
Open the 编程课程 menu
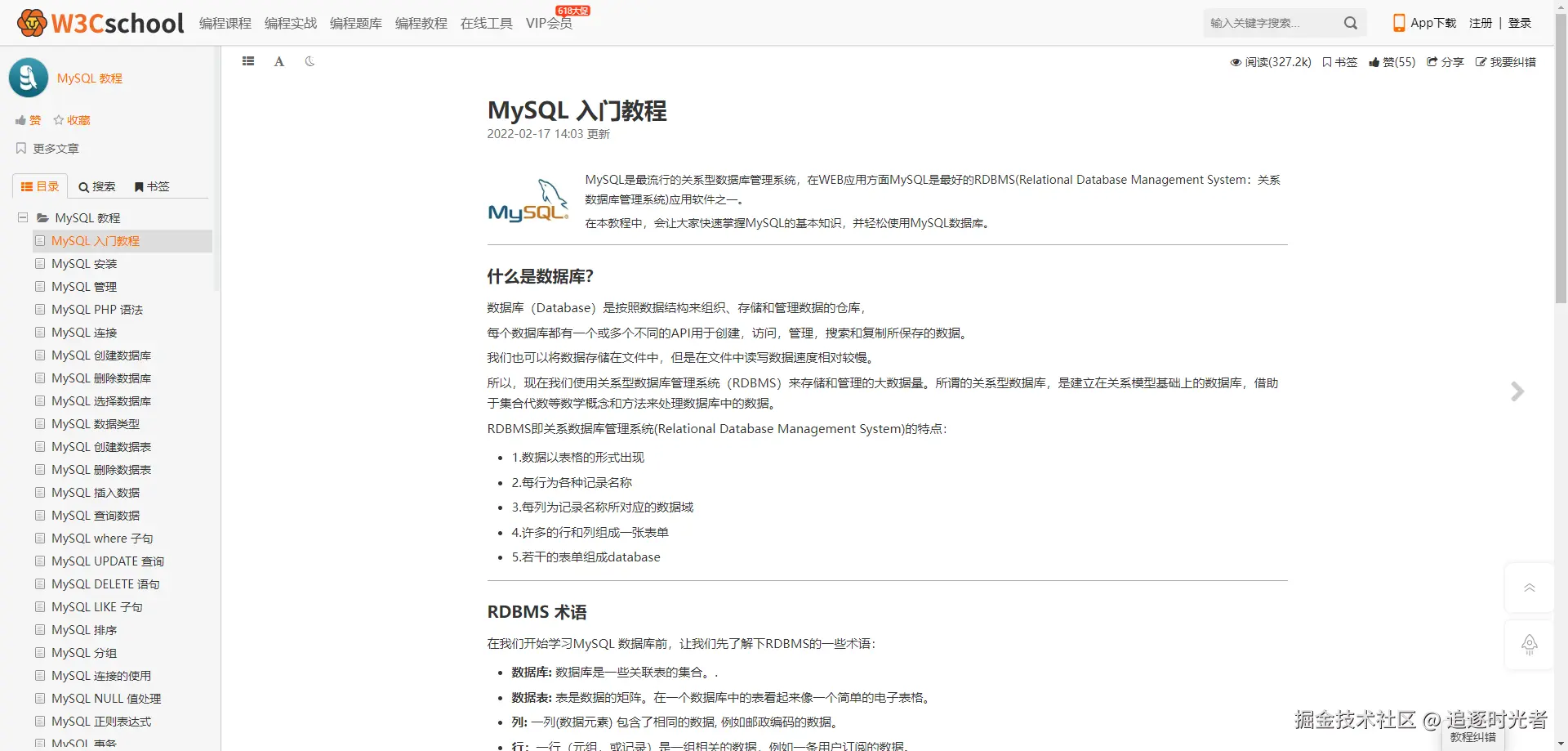pos(225,23)
